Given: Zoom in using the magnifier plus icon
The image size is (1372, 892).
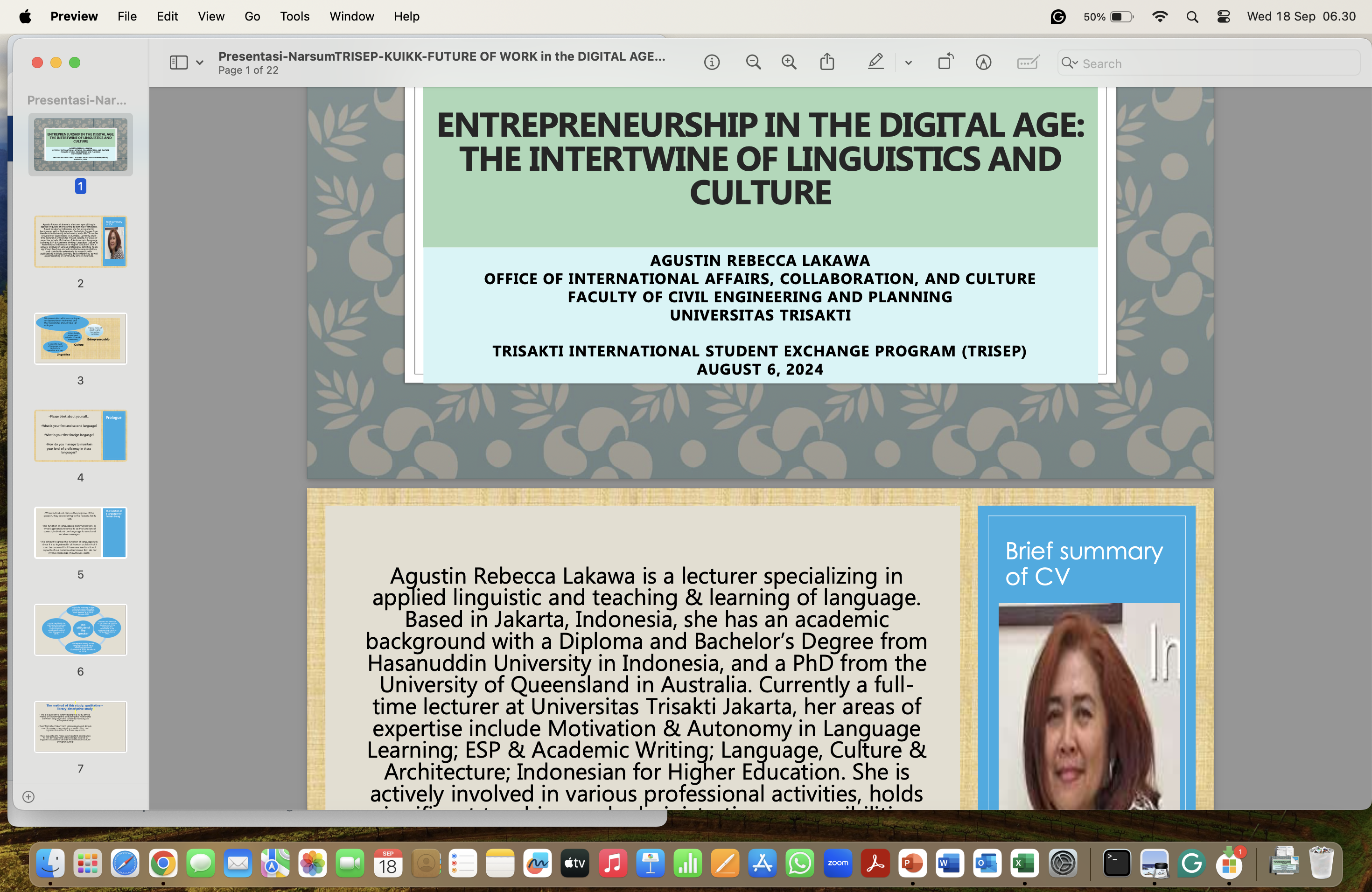Looking at the screenshot, I should [789, 62].
